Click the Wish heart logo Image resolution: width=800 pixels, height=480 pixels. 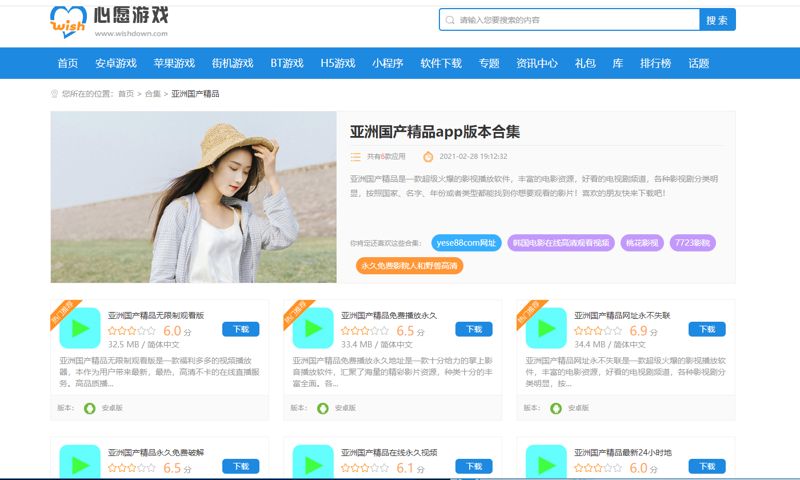click(x=68, y=21)
